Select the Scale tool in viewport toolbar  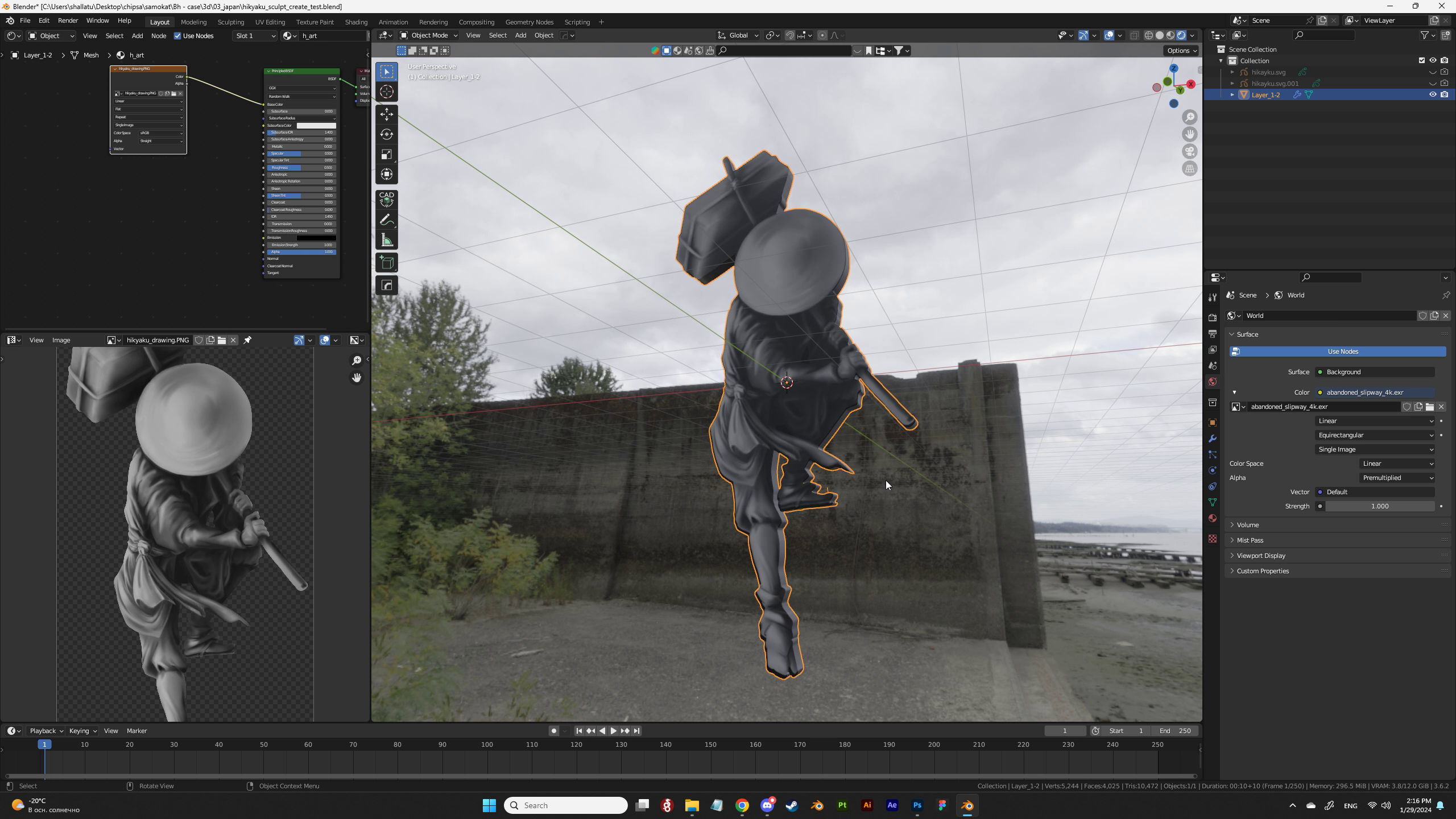point(387,155)
